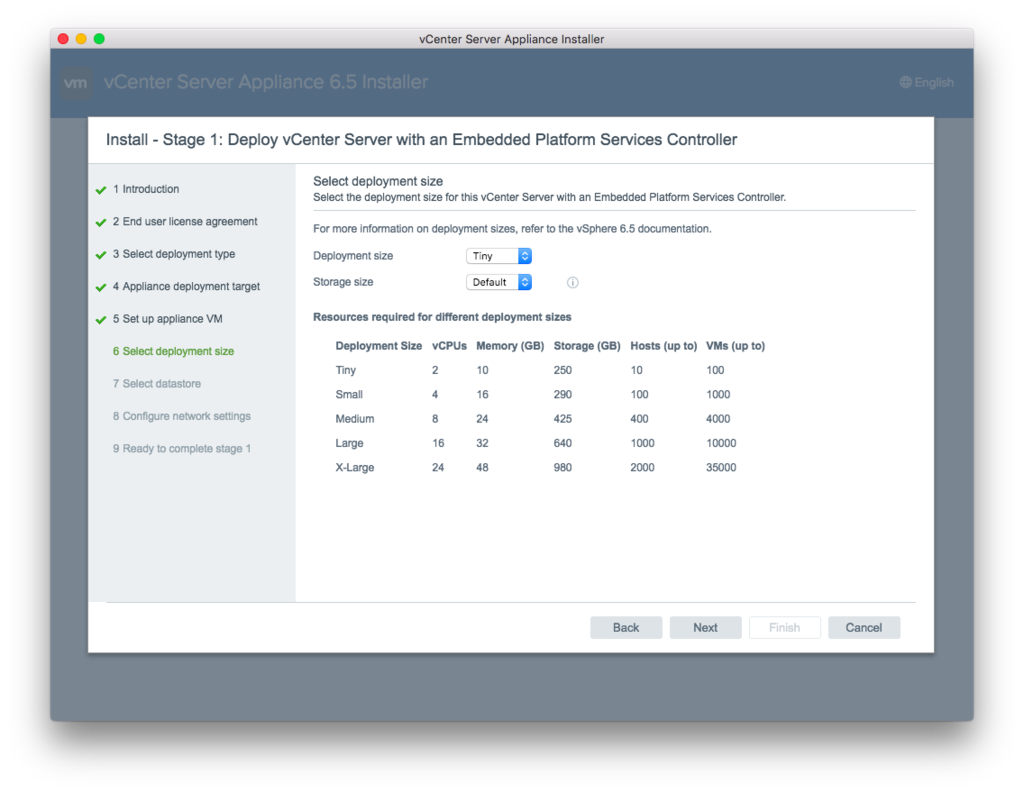Go to step 1 Introduction
This screenshot has width=1024, height=793.
(x=146, y=189)
